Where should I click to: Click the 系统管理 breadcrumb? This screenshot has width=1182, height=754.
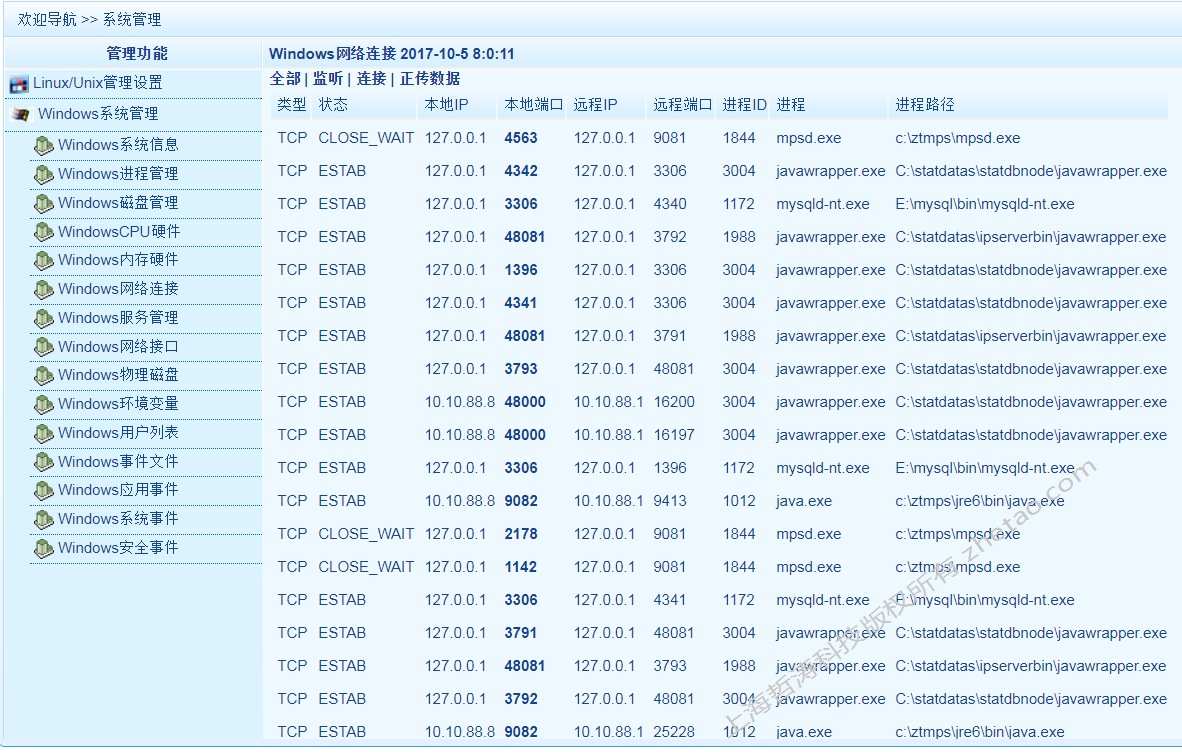132,20
